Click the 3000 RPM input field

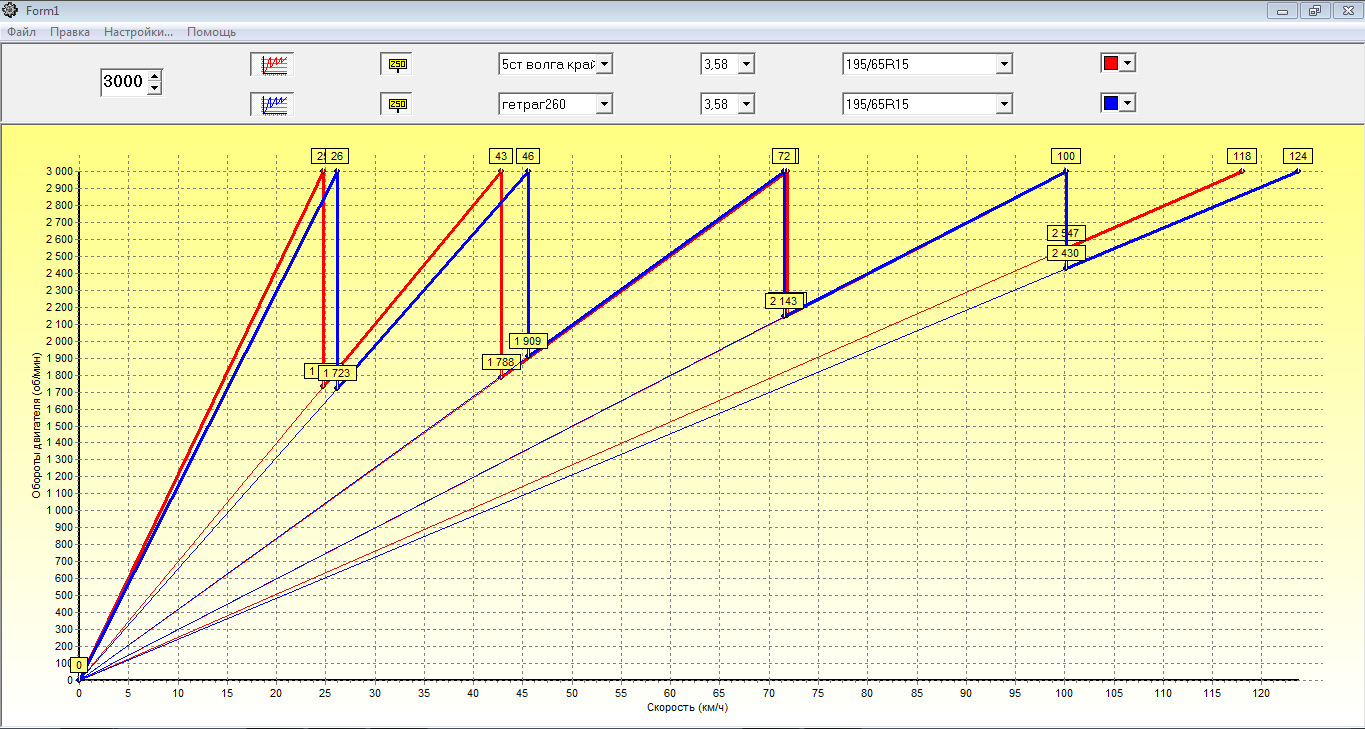point(123,82)
